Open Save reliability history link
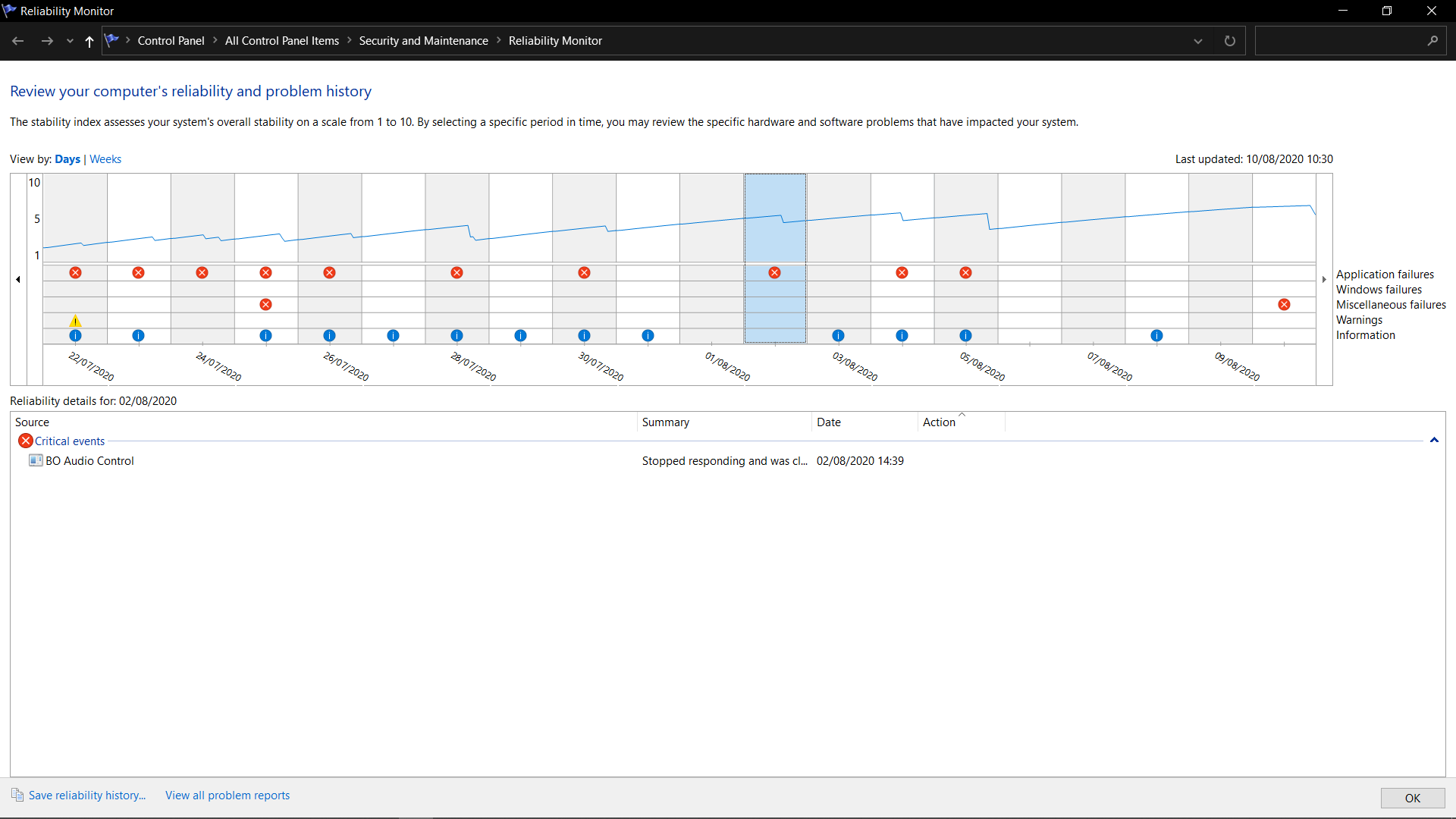Image resolution: width=1456 pixels, height=819 pixels. coord(86,795)
